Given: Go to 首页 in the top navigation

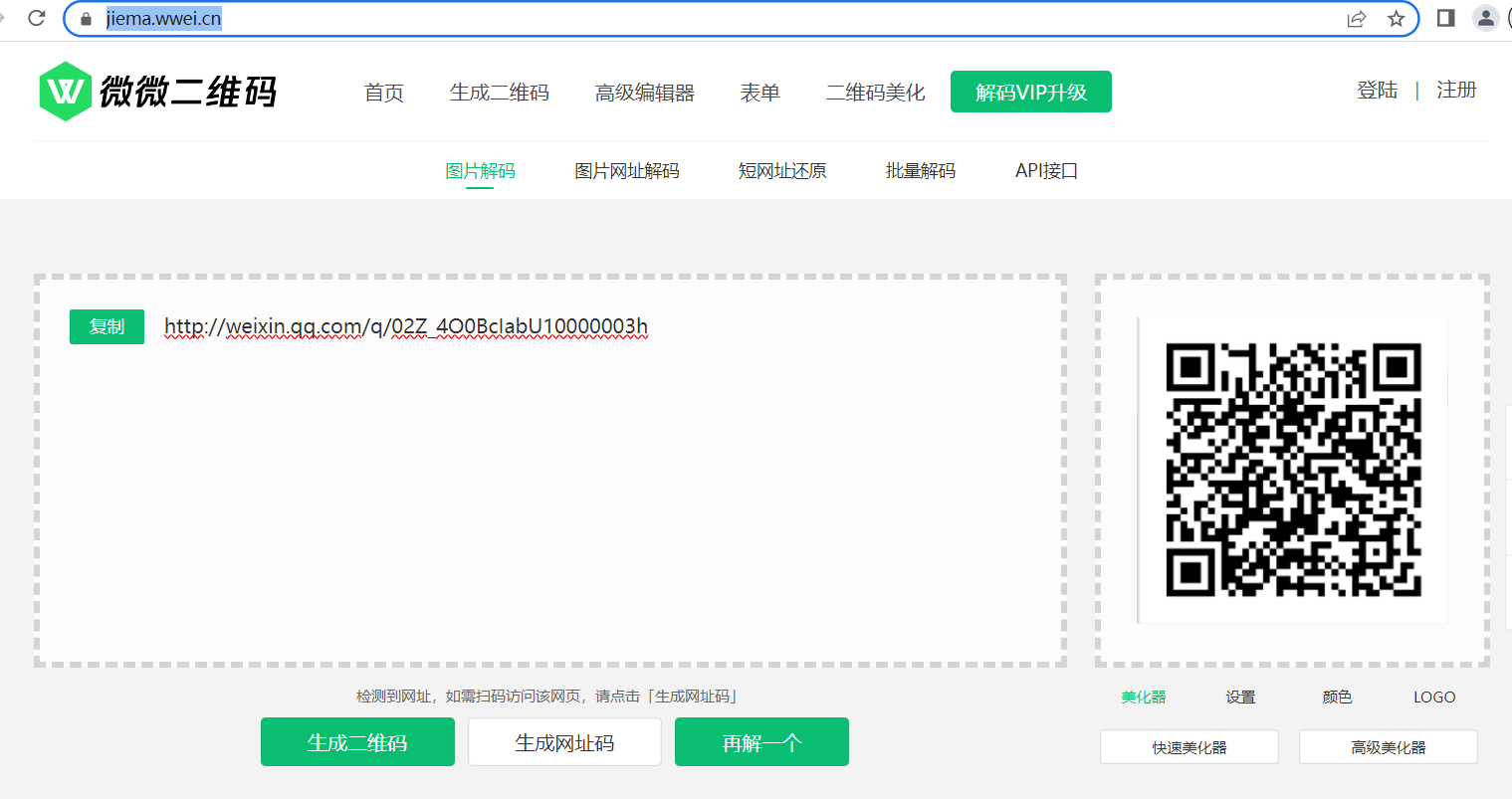Looking at the screenshot, I should [x=384, y=93].
